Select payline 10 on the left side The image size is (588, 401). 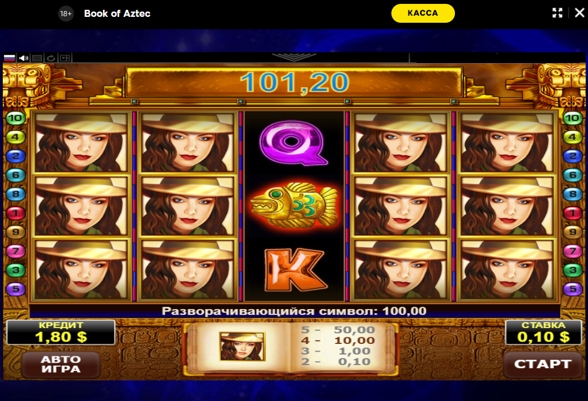15,118
